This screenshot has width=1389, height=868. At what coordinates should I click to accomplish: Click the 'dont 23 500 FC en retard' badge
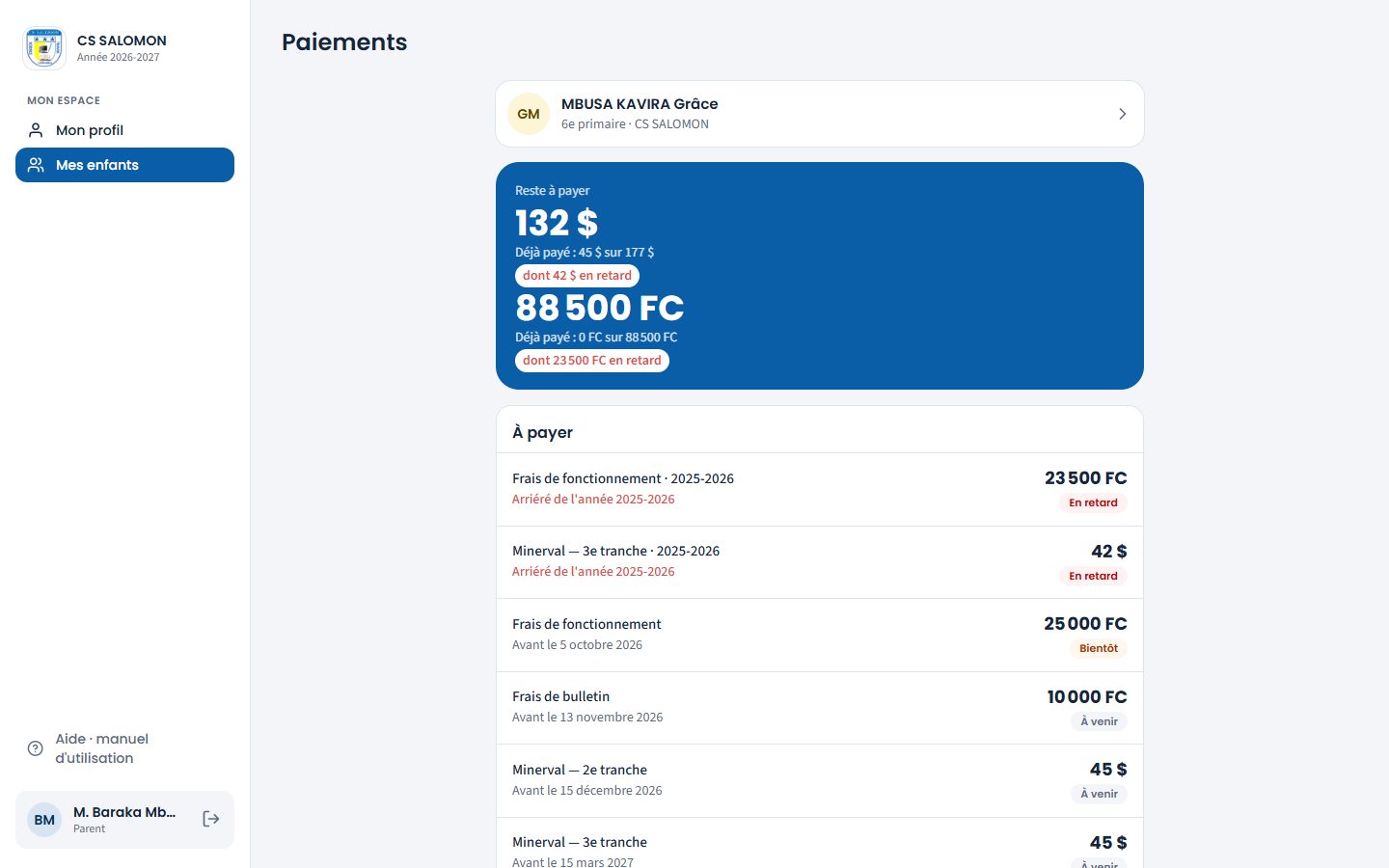[x=592, y=361]
